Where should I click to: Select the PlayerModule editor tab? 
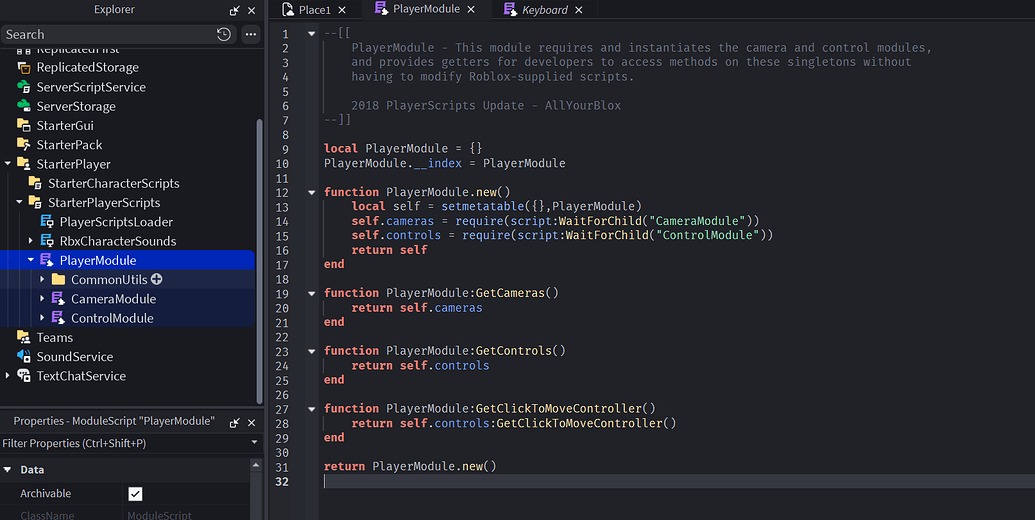[x=426, y=9]
